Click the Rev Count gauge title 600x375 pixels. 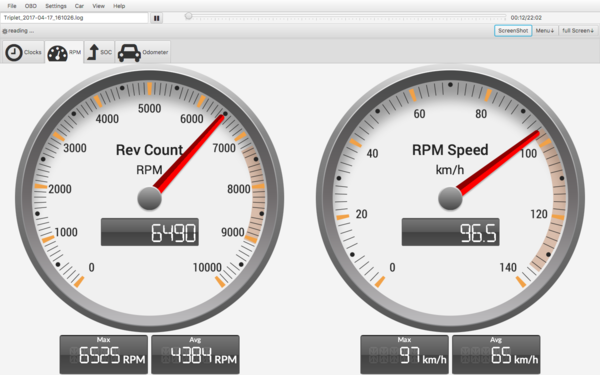[149, 150]
